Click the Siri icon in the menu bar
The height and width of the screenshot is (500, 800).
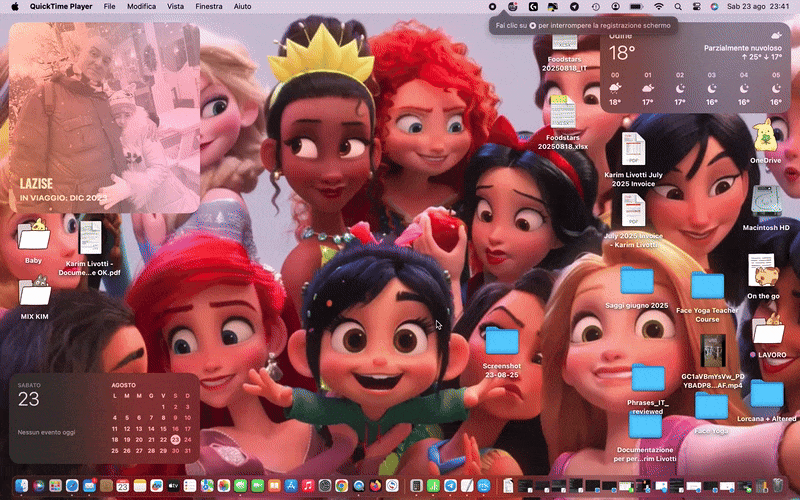pos(714,7)
